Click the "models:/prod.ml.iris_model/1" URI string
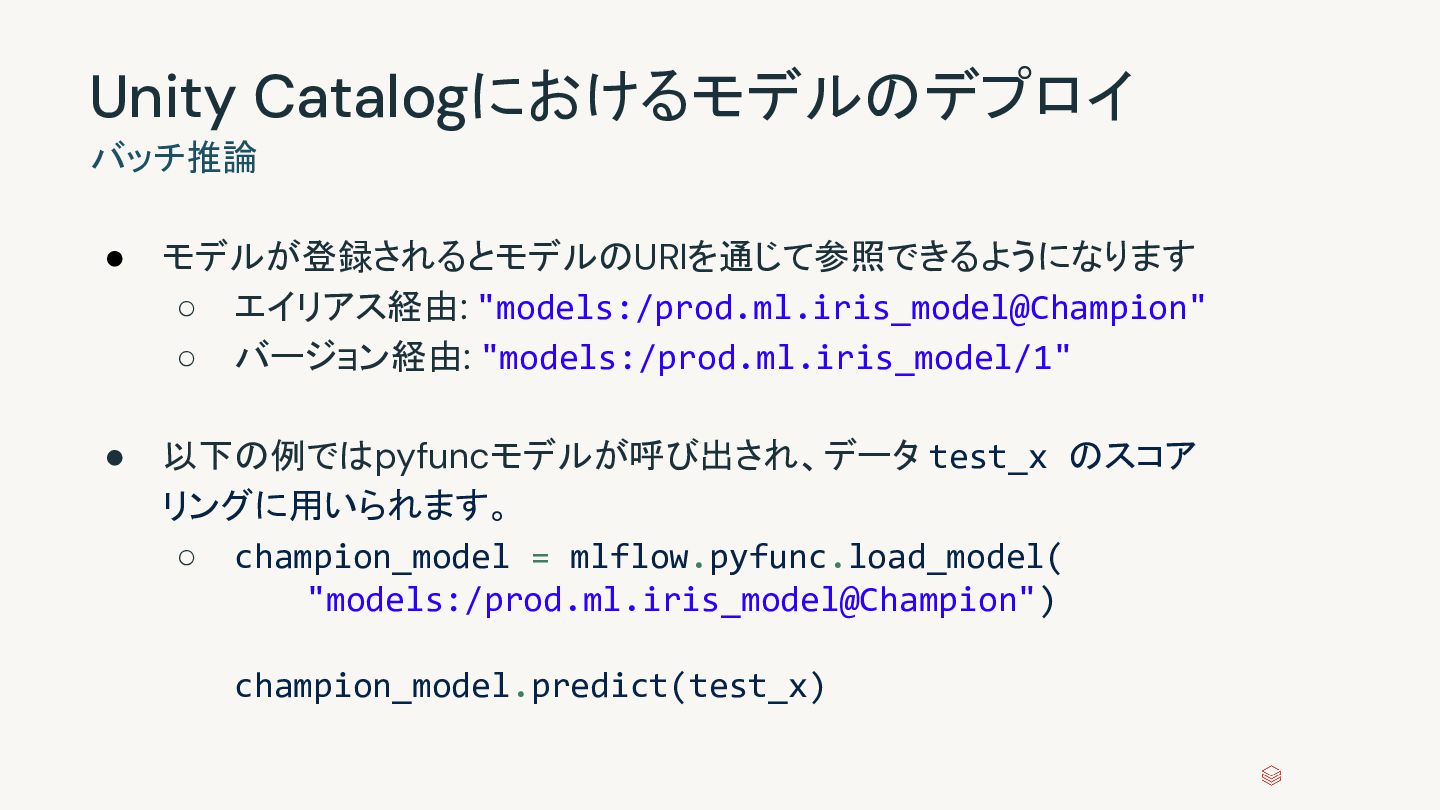 pyautogui.click(x=776, y=357)
